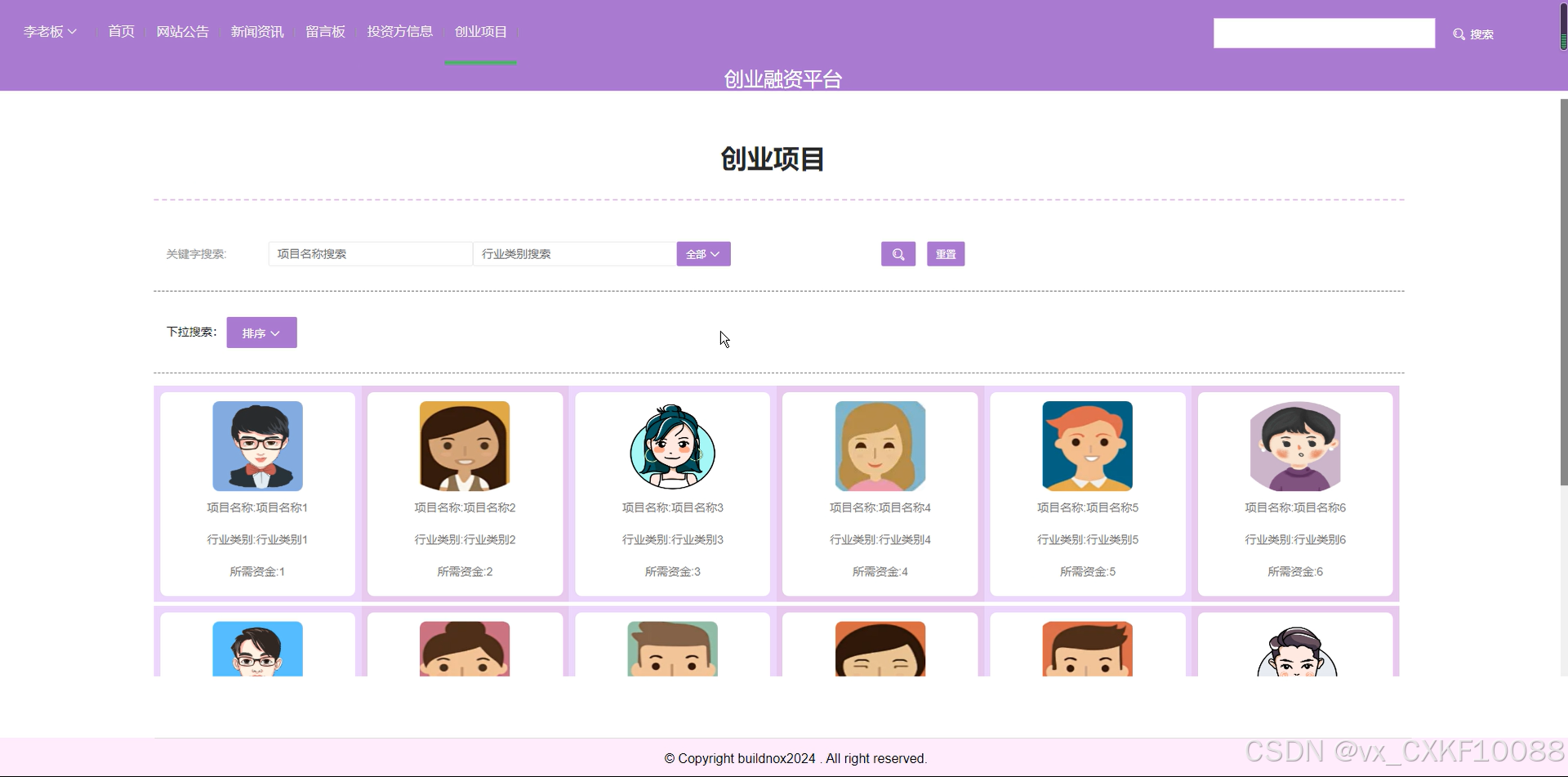The width and height of the screenshot is (1568, 777).
Task: Click the text 项目名称:项目名称1
Action: tap(257, 507)
